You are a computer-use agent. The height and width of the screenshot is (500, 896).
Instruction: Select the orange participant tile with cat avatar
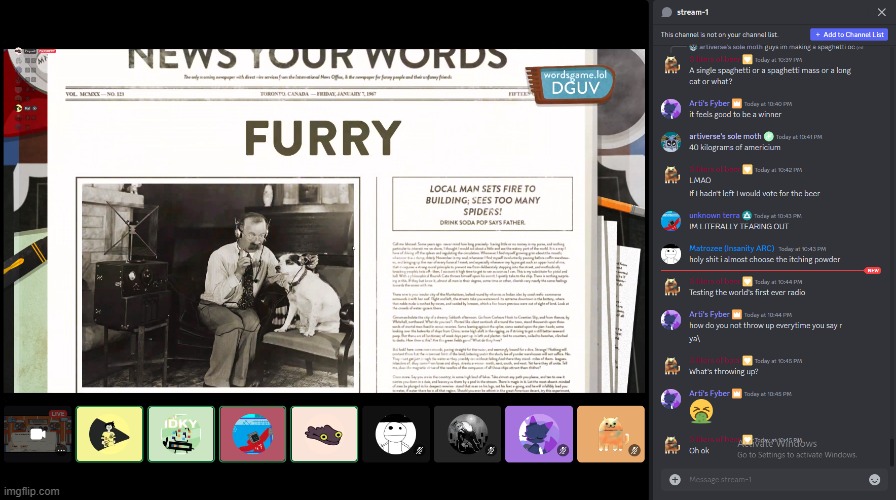coord(611,434)
